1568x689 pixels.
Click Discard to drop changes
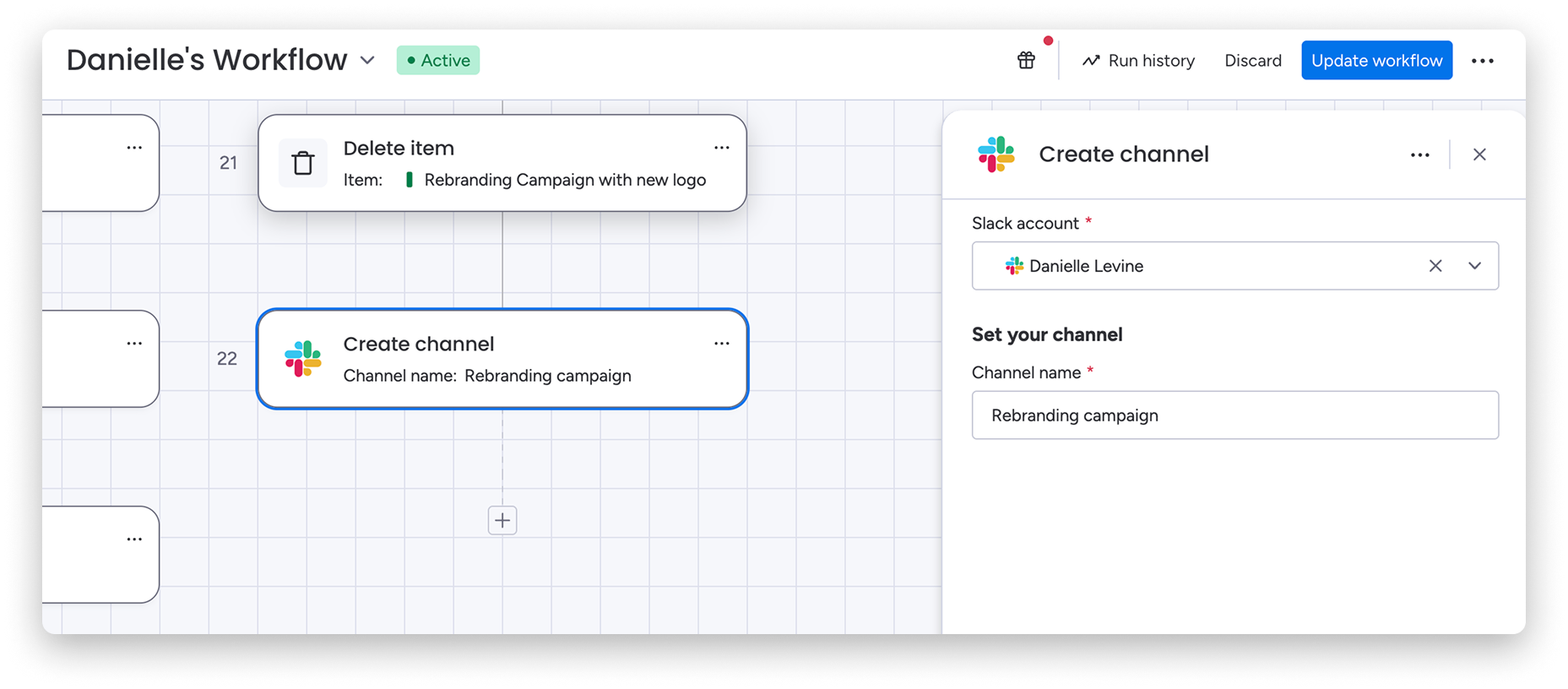coord(1253,61)
